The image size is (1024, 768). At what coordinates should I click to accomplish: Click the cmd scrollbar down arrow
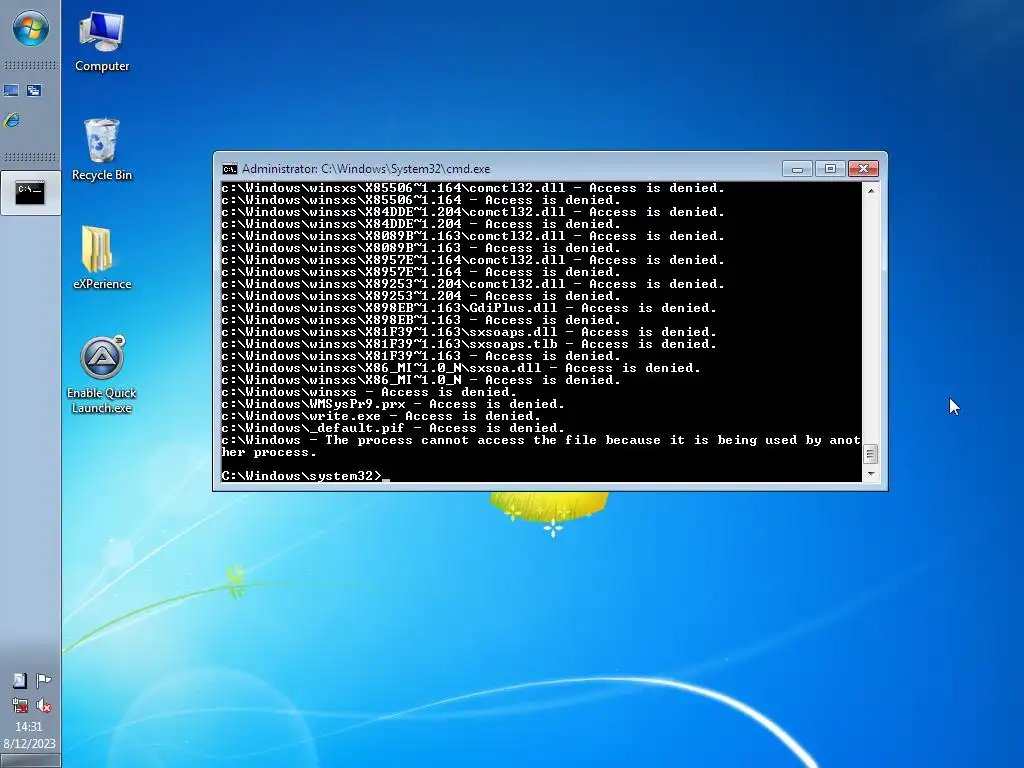click(x=871, y=474)
